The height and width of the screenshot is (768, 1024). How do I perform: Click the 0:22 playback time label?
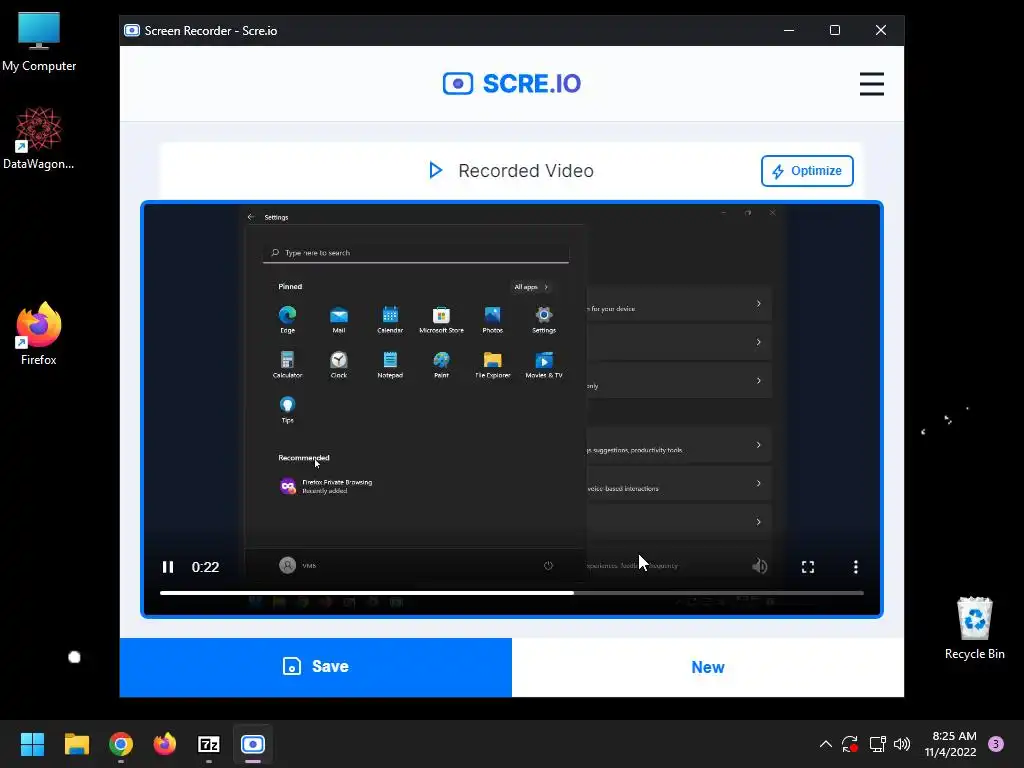[205, 567]
